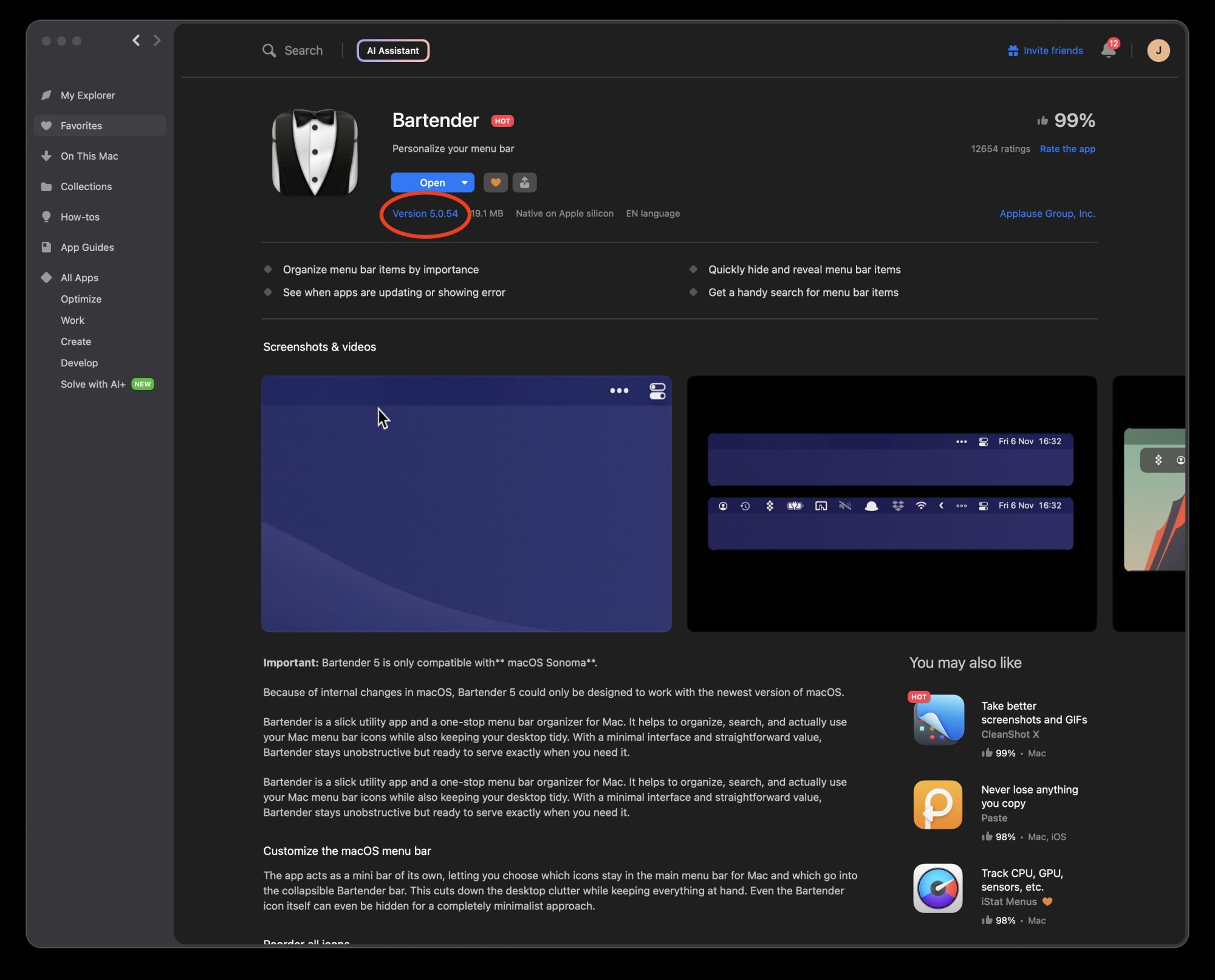This screenshot has width=1215, height=980.
Task: Click the You may also like heading
Action: pyautogui.click(x=965, y=663)
